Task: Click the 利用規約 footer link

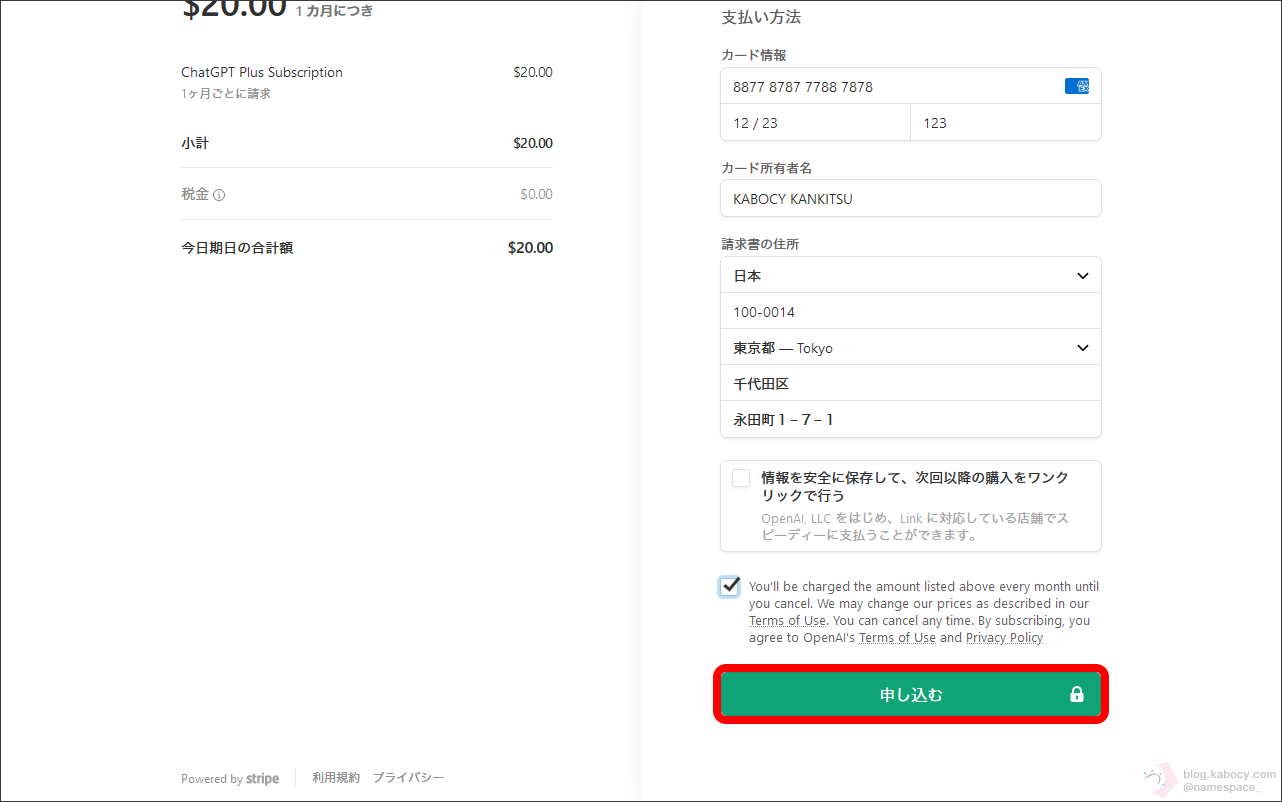Action: [335, 778]
